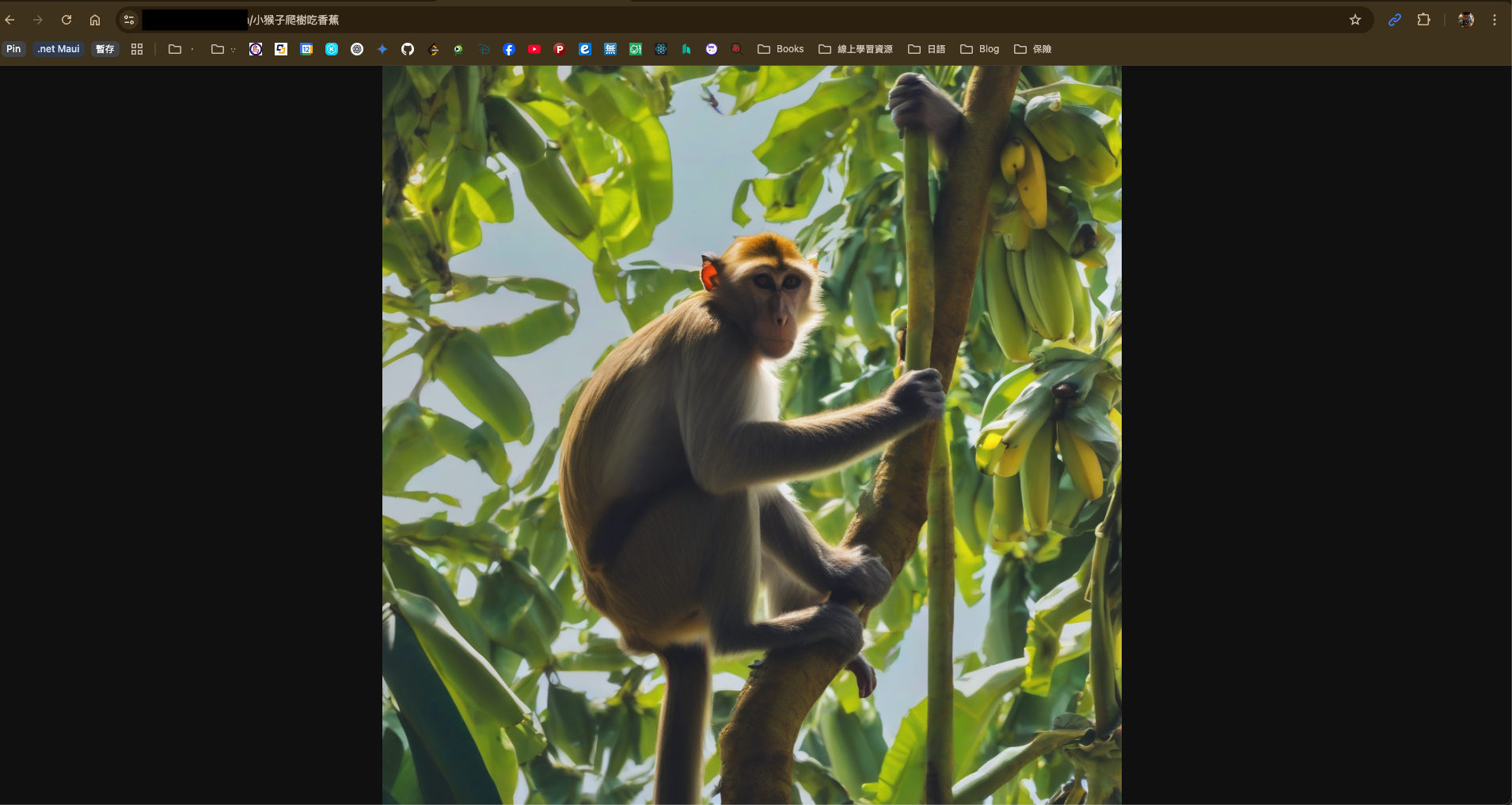Viewport: 1512px width, 805px height.
Task: Open the Blog bookmark folder
Action: [x=980, y=49]
